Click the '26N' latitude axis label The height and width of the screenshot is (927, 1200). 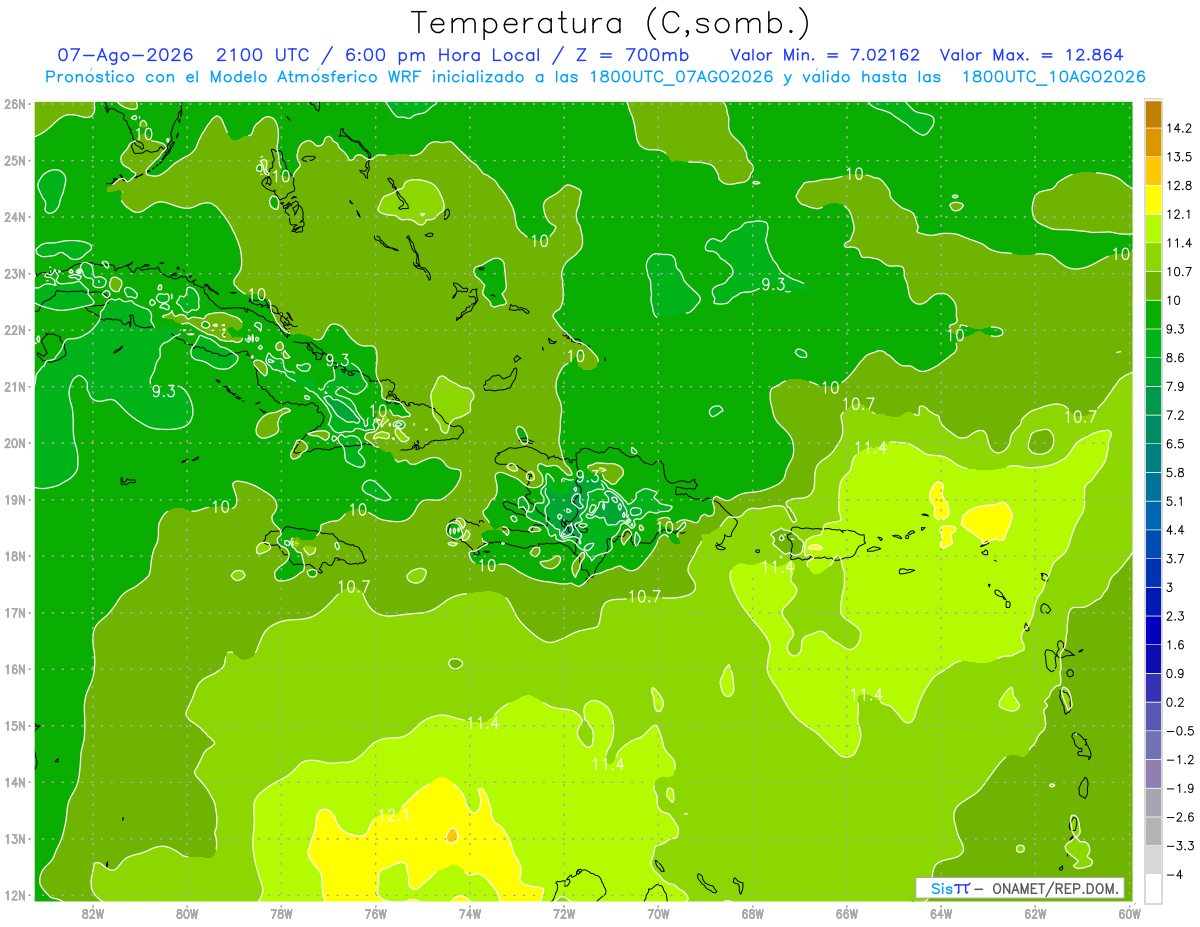click(x=16, y=104)
